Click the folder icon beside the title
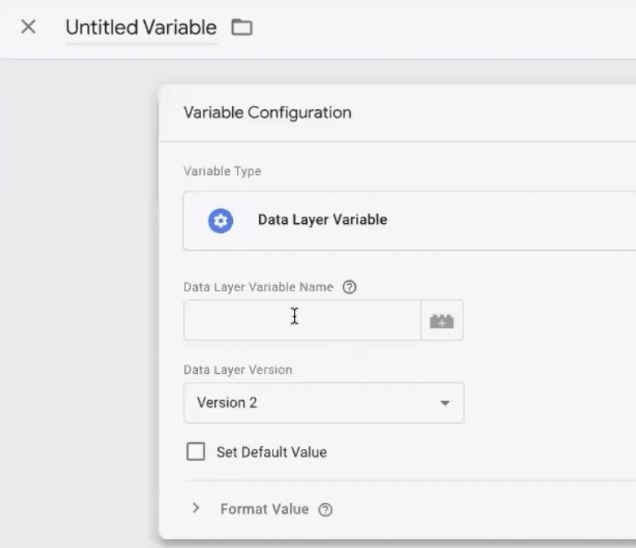Screen dimensions: 636x548 (241, 27)
